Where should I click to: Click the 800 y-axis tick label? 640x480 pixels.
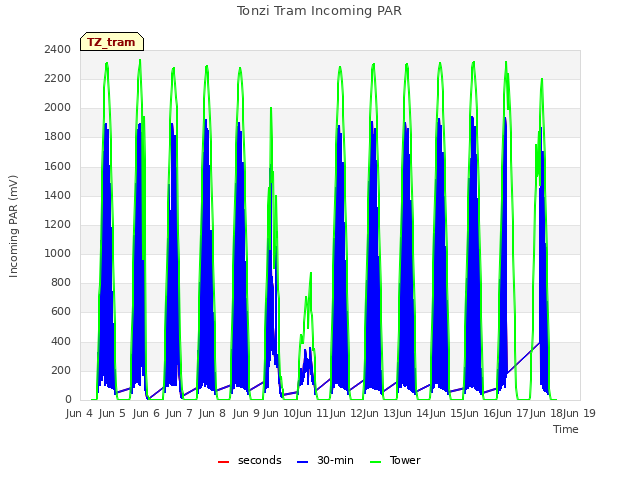click(61, 283)
